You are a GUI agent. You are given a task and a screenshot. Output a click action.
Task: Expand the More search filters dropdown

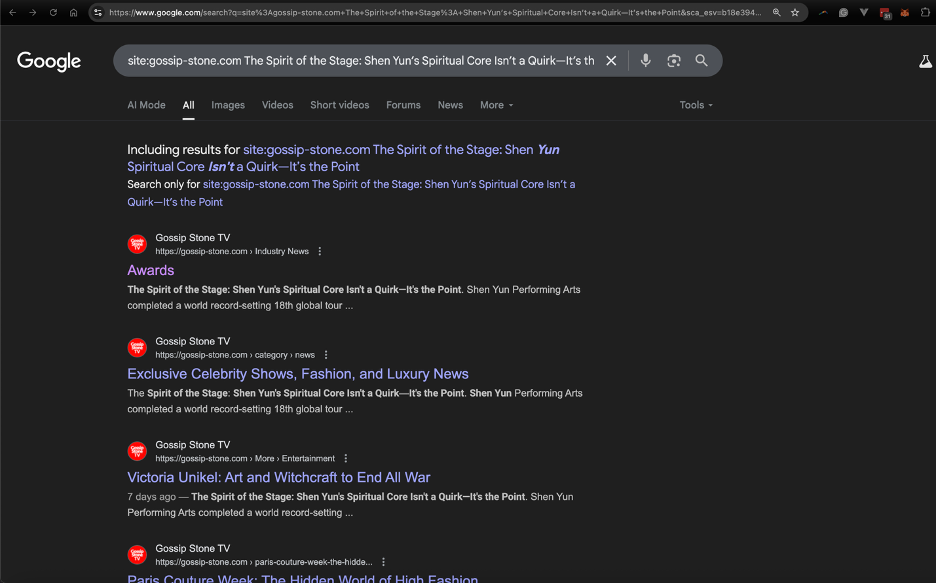point(497,105)
